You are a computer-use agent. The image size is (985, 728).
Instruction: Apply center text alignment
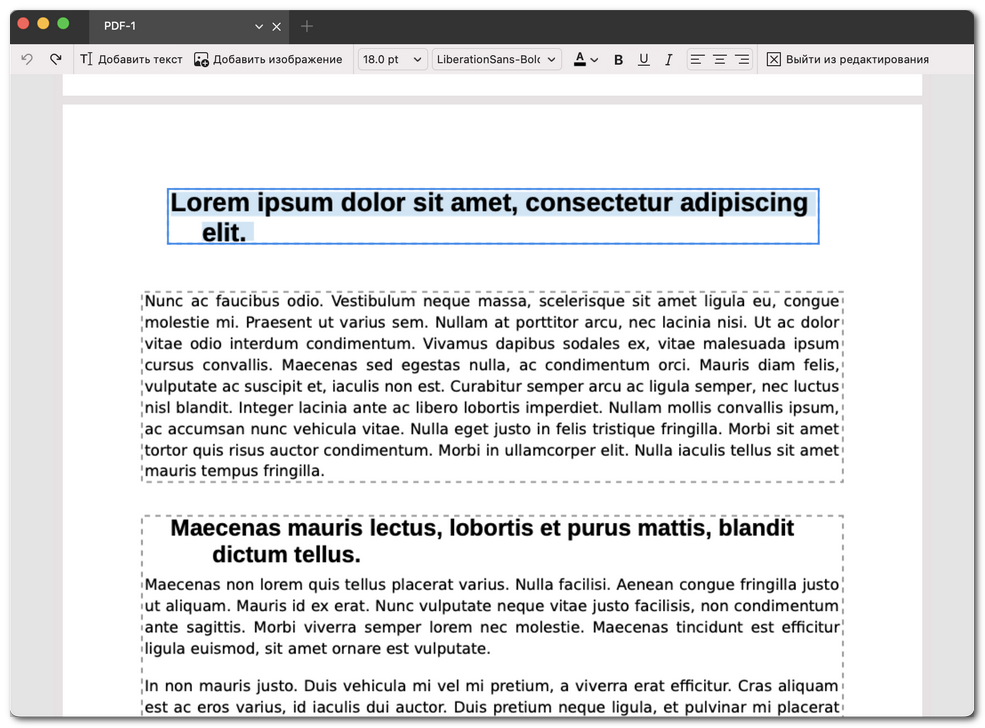[x=719, y=59]
